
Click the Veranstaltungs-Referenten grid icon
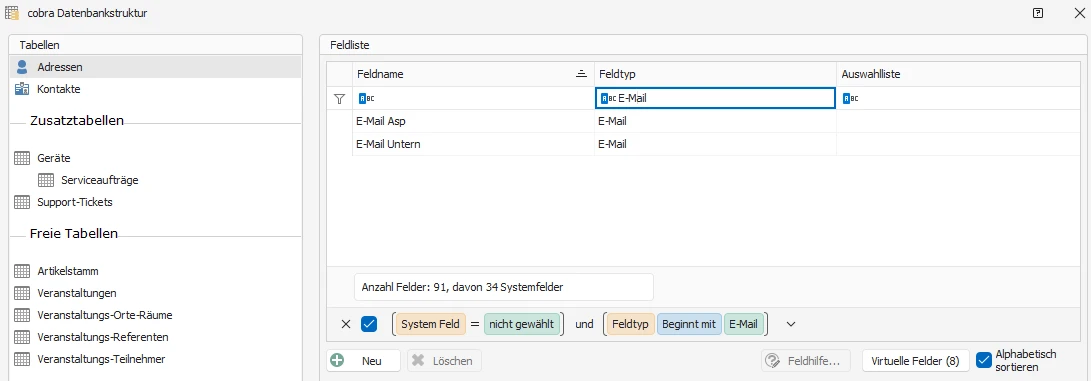coord(22,337)
